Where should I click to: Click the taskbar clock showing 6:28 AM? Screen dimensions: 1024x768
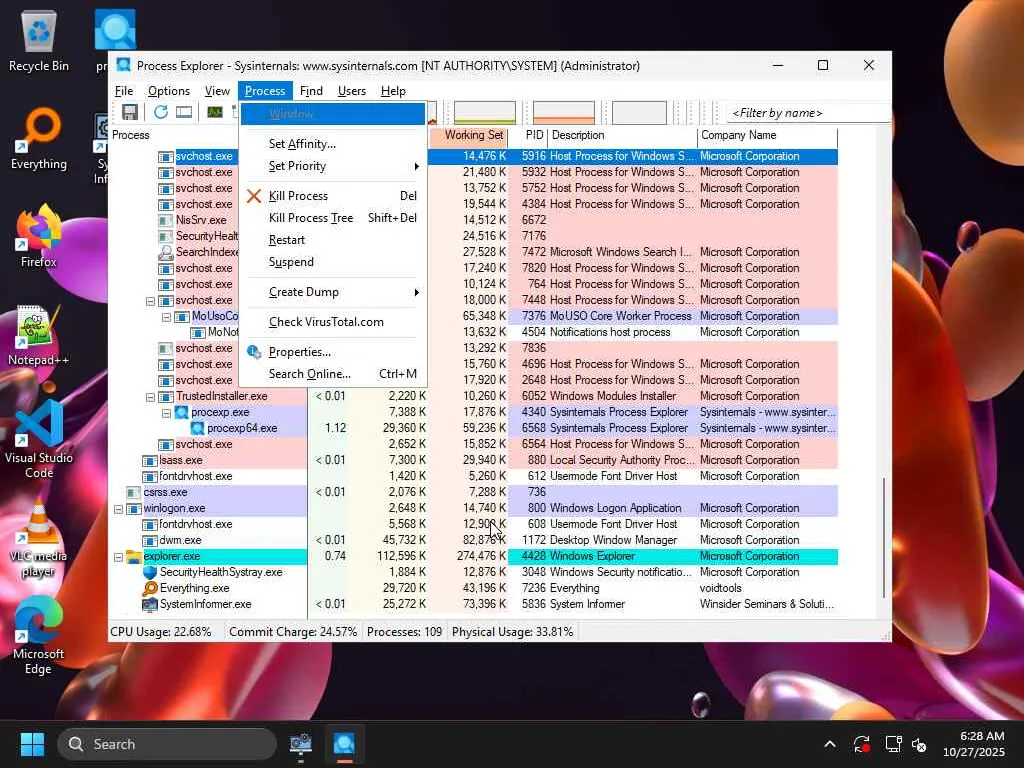point(974,744)
